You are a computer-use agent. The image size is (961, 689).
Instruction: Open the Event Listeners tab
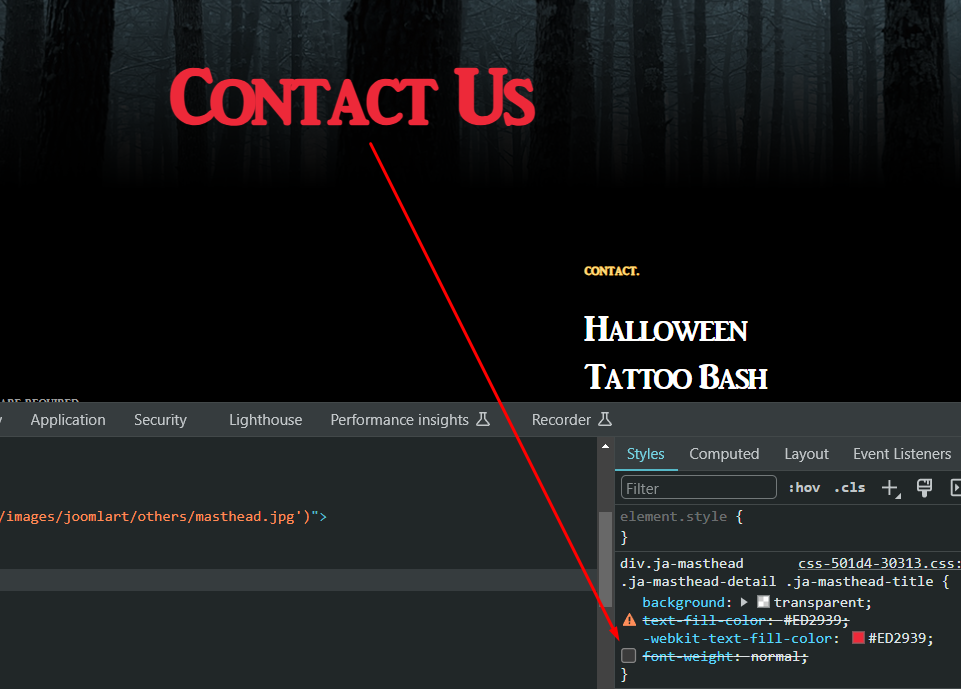[902, 454]
